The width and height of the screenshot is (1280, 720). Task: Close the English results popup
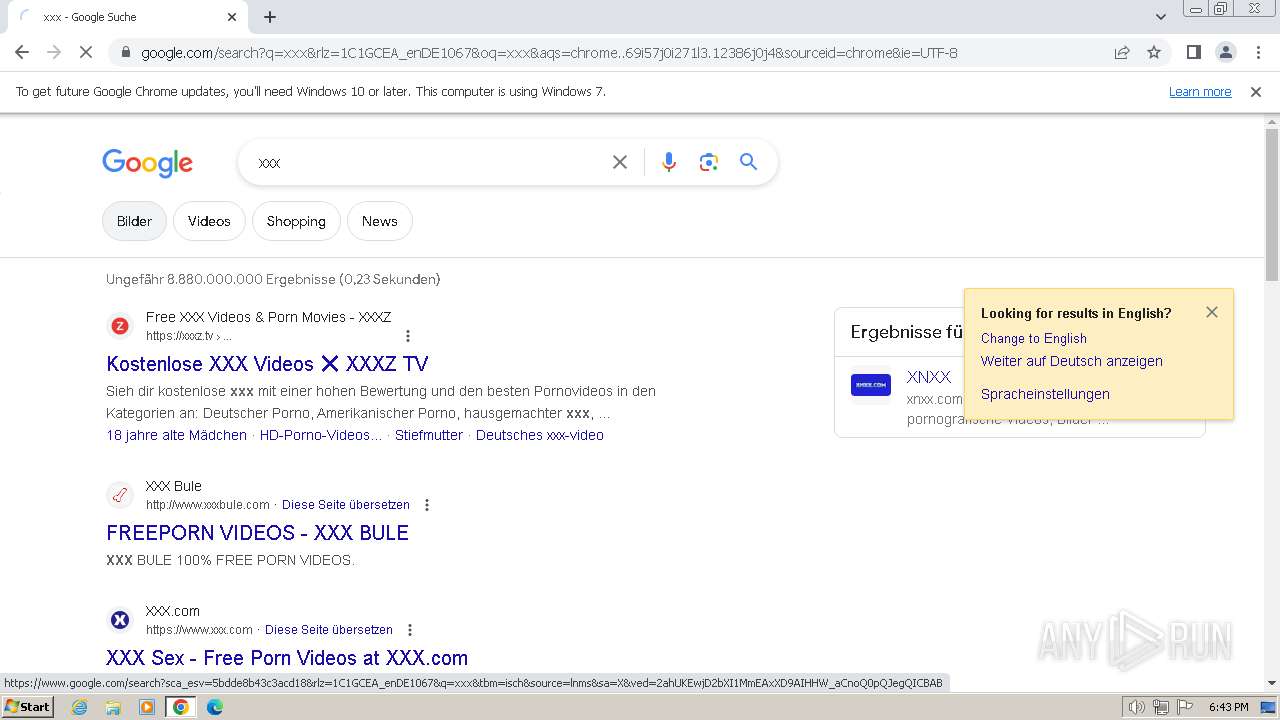[1212, 312]
